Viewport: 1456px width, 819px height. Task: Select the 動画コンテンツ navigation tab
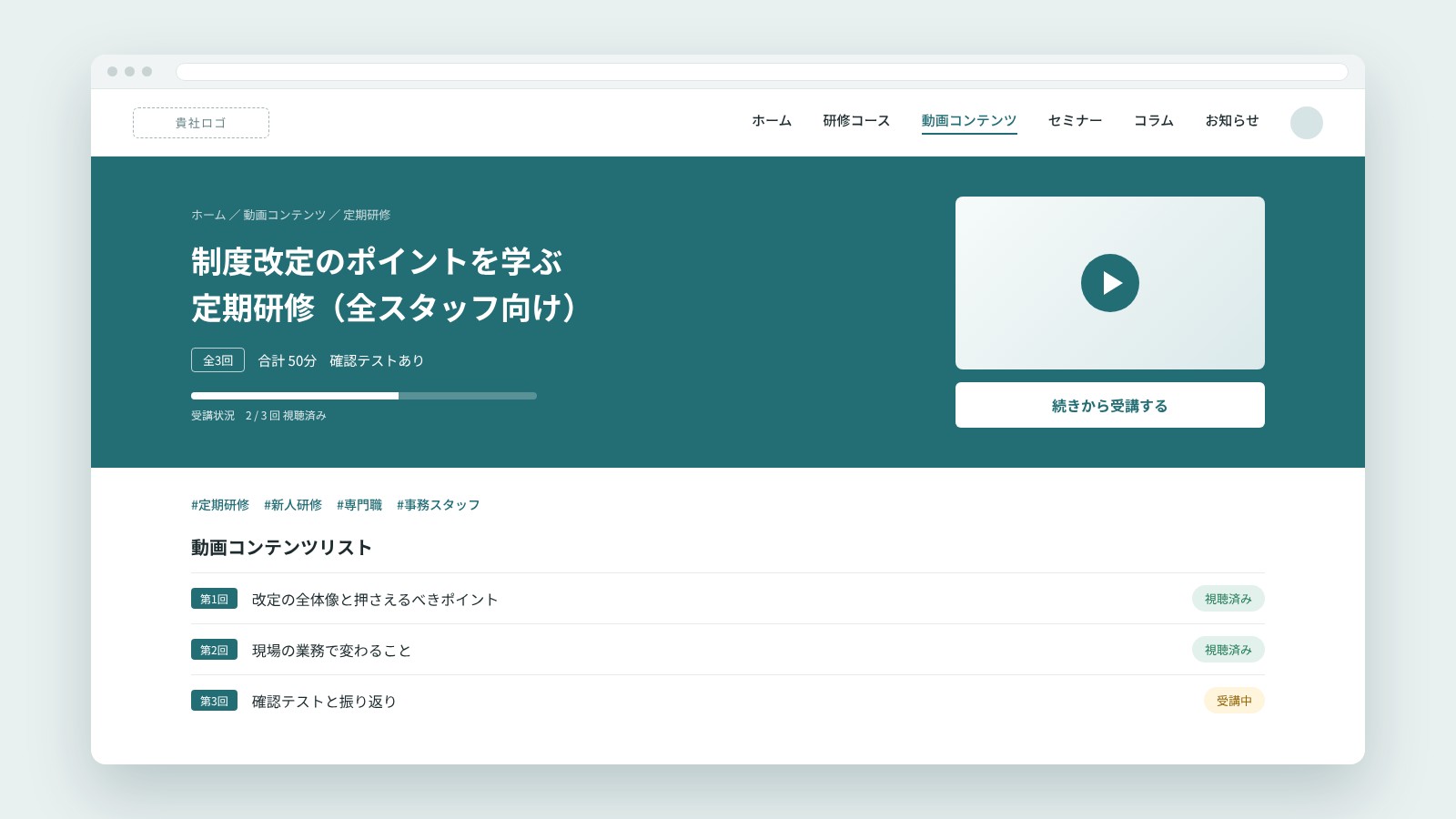[969, 121]
